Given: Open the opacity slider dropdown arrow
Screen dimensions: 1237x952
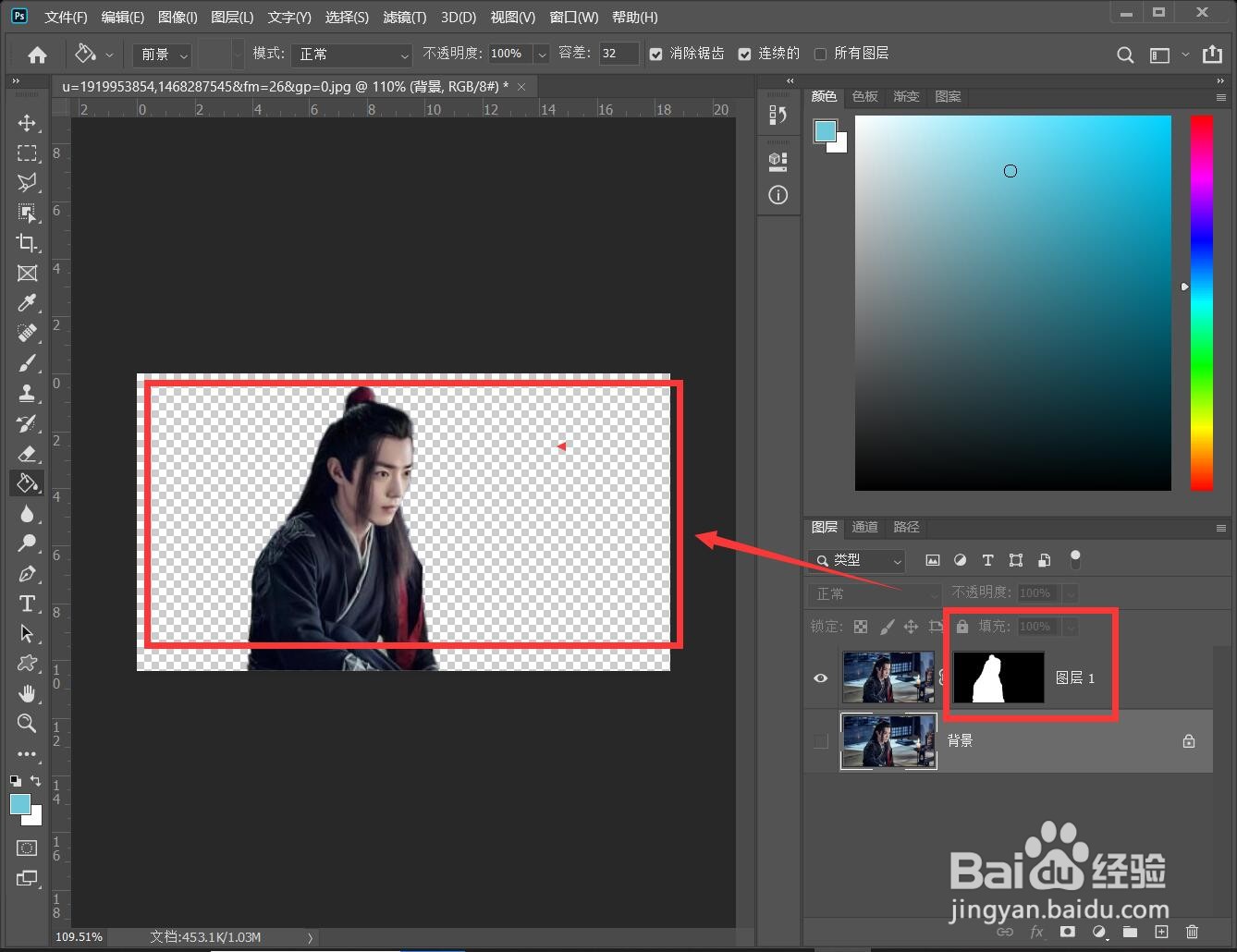Looking at the screenshot, I should click(x=542, y=55).
